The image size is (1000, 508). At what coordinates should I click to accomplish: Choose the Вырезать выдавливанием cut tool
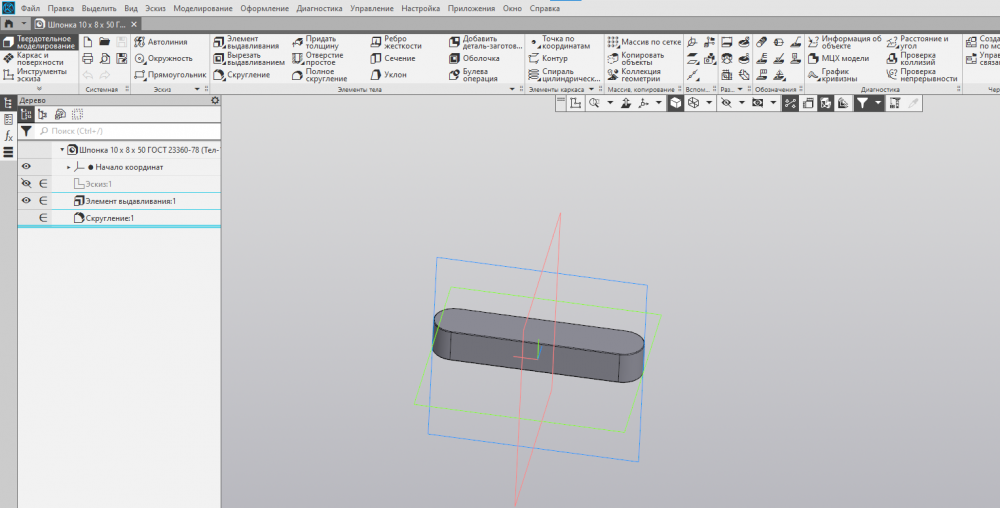point(248,58)
